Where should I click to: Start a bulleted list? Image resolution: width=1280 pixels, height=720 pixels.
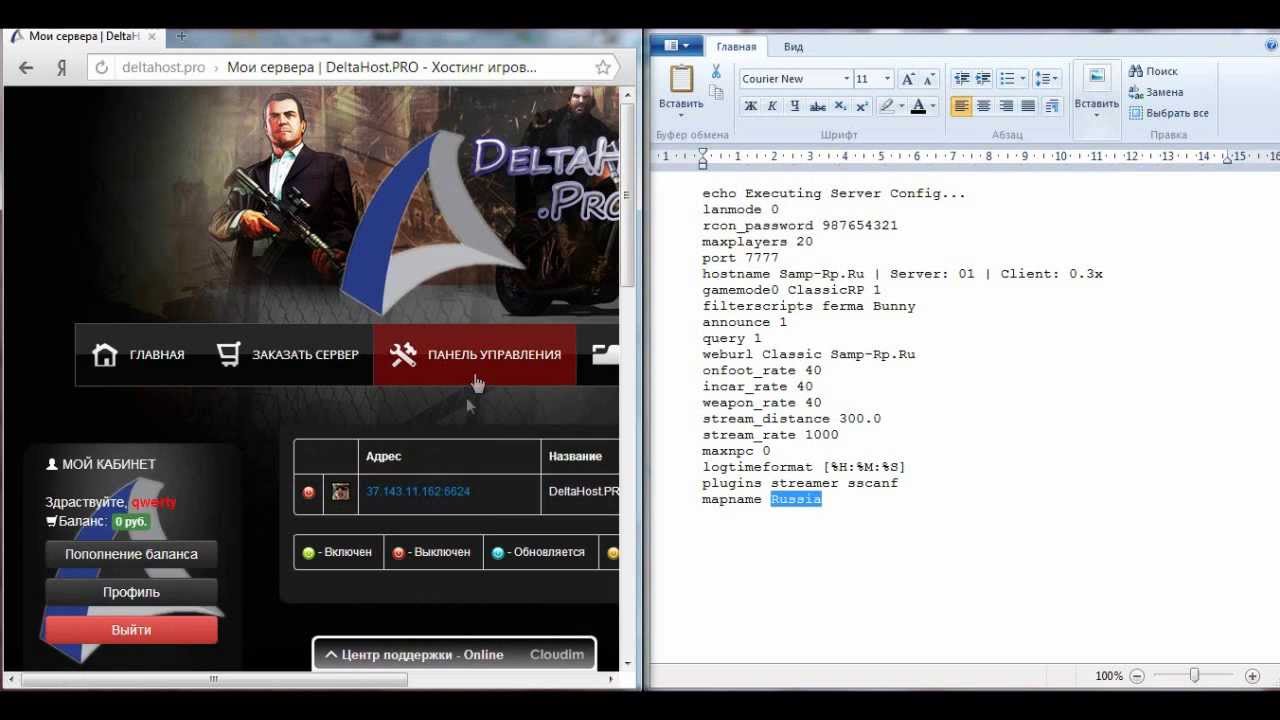(1007, 79)
